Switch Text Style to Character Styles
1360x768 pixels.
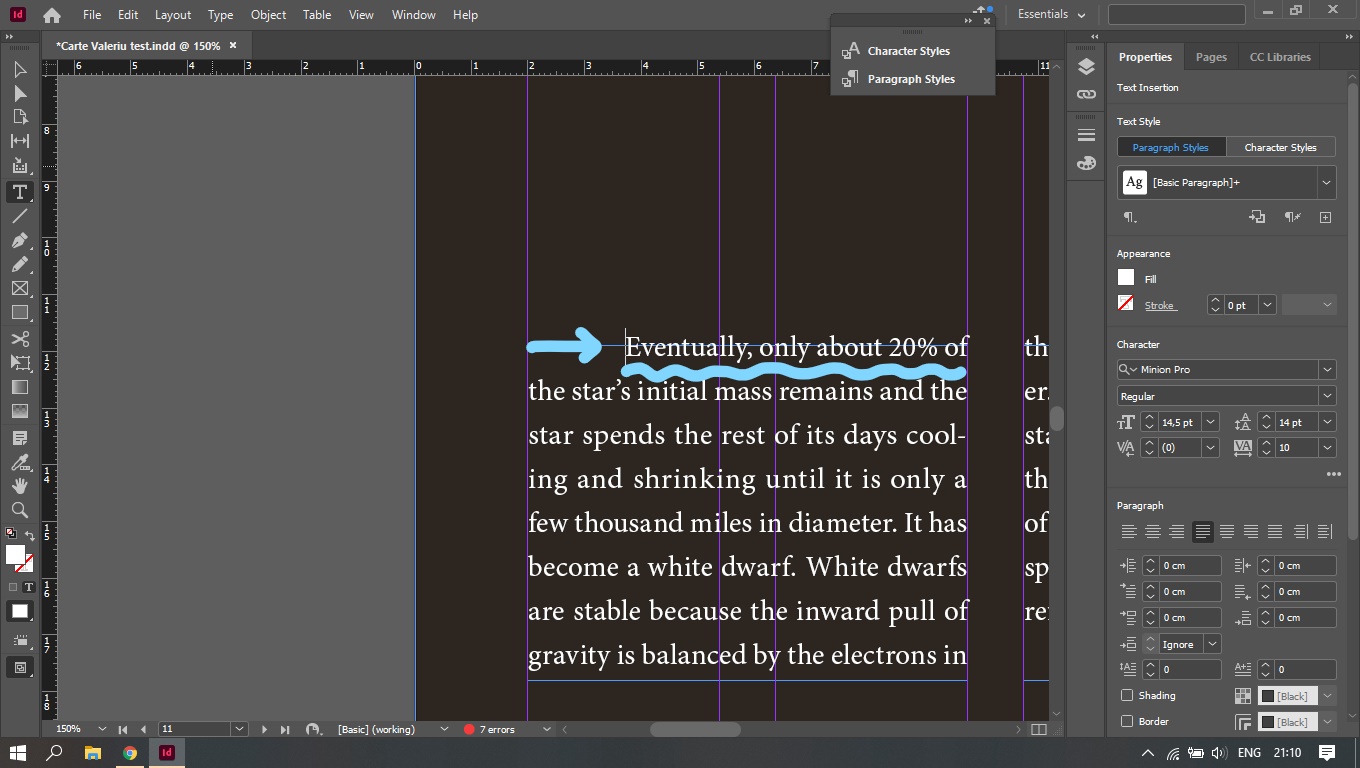1281,147
